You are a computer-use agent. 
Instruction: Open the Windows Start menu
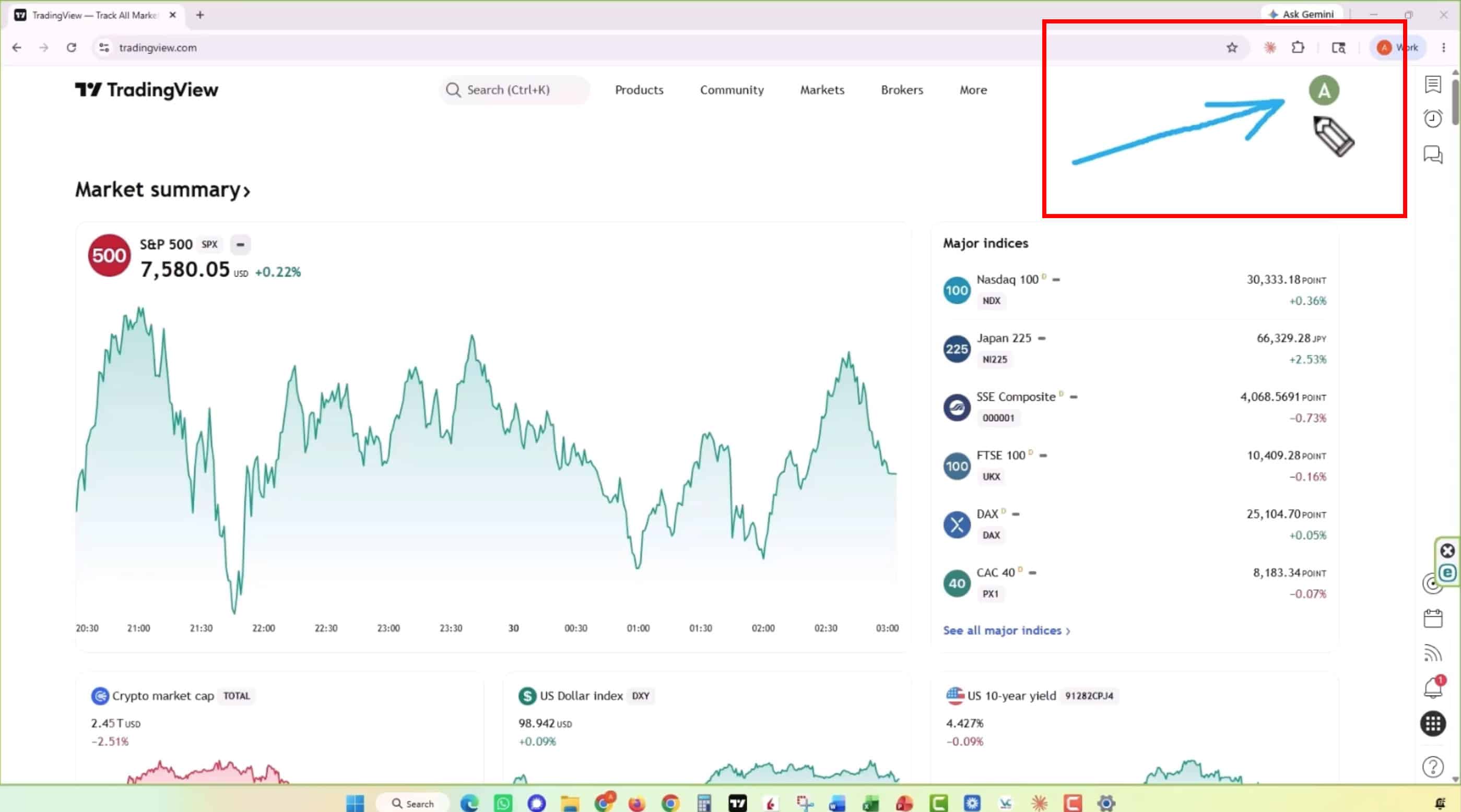point(356,803)
